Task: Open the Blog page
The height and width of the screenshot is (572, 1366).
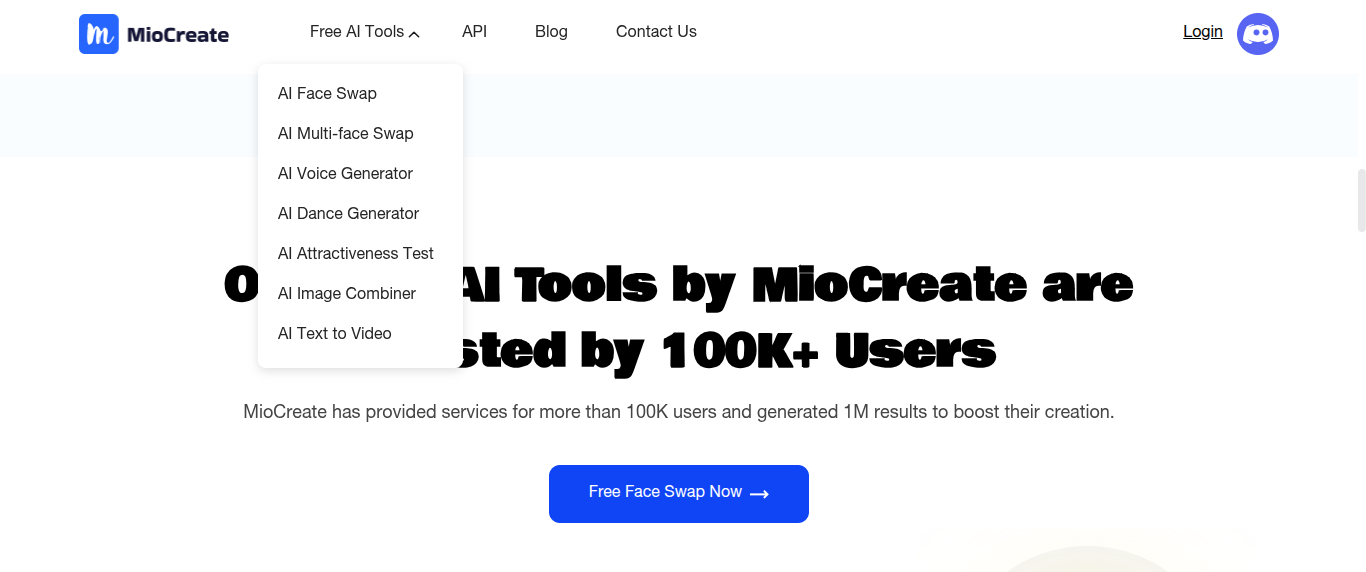Action: 551,32
